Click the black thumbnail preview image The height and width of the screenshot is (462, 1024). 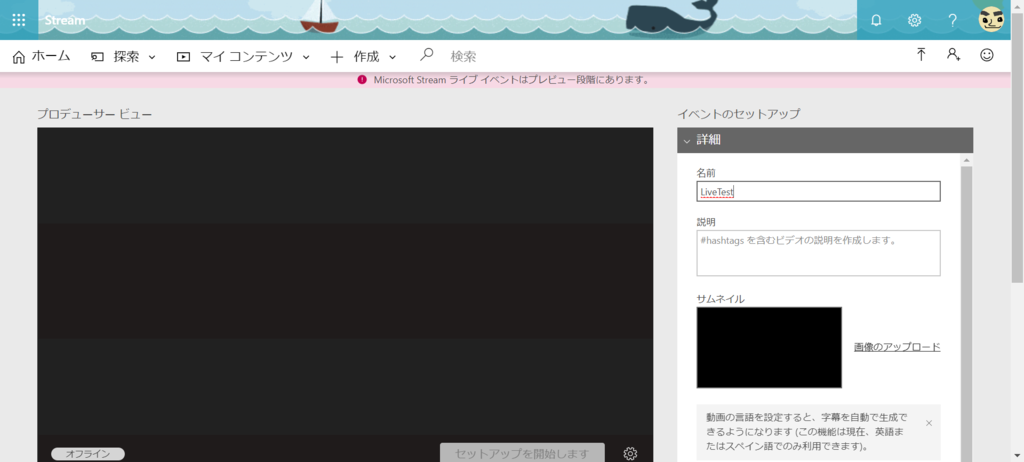(769, 348)
